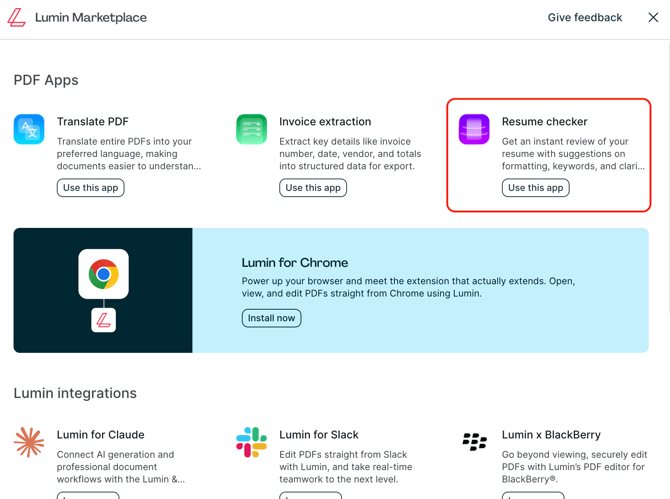
Task: Open the Give feedback link
Action: pos(584,18)
